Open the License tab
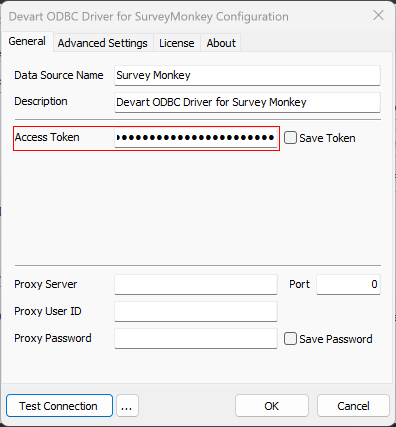396x427 pixels. click(177, 43)
